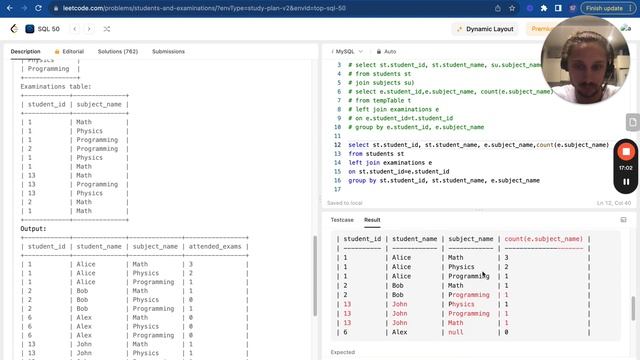Open LeetCode home logo
This screenshot has width=640, height=360.
click(14, 29)
